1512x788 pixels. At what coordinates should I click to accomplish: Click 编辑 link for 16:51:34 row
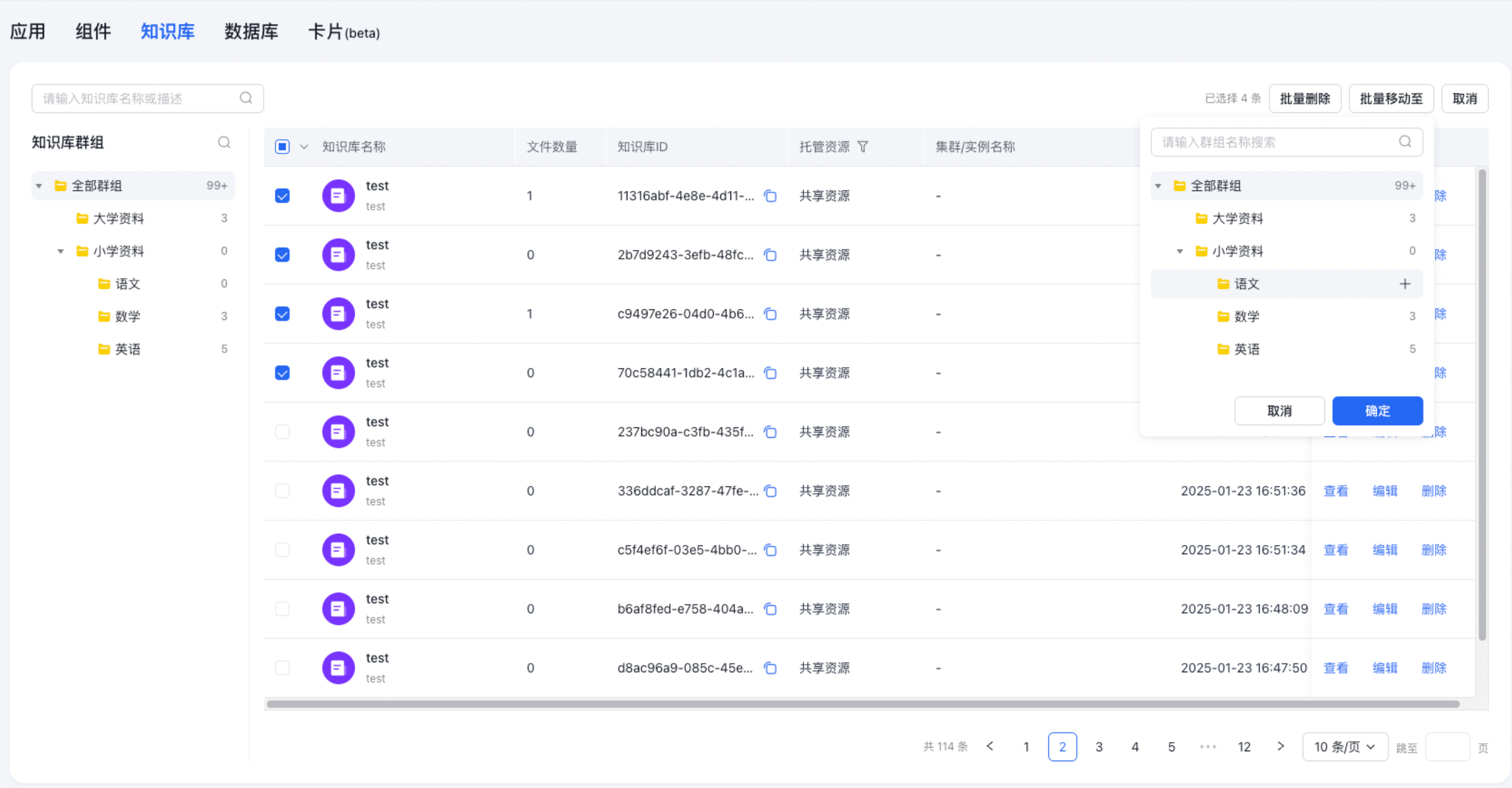1385,550
